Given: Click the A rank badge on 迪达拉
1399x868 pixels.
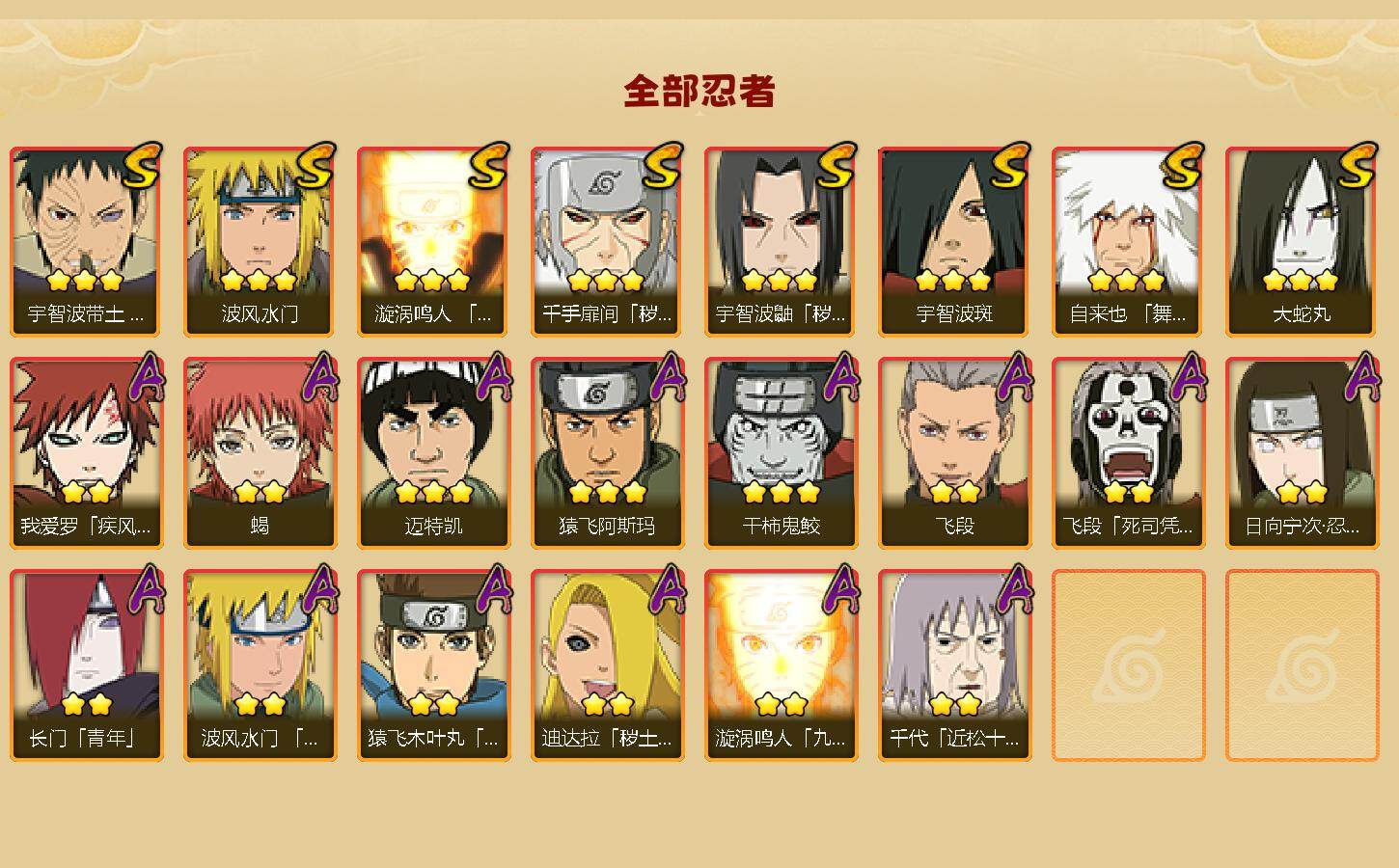Looking at the screenshot, I should [x=666, y=589].
